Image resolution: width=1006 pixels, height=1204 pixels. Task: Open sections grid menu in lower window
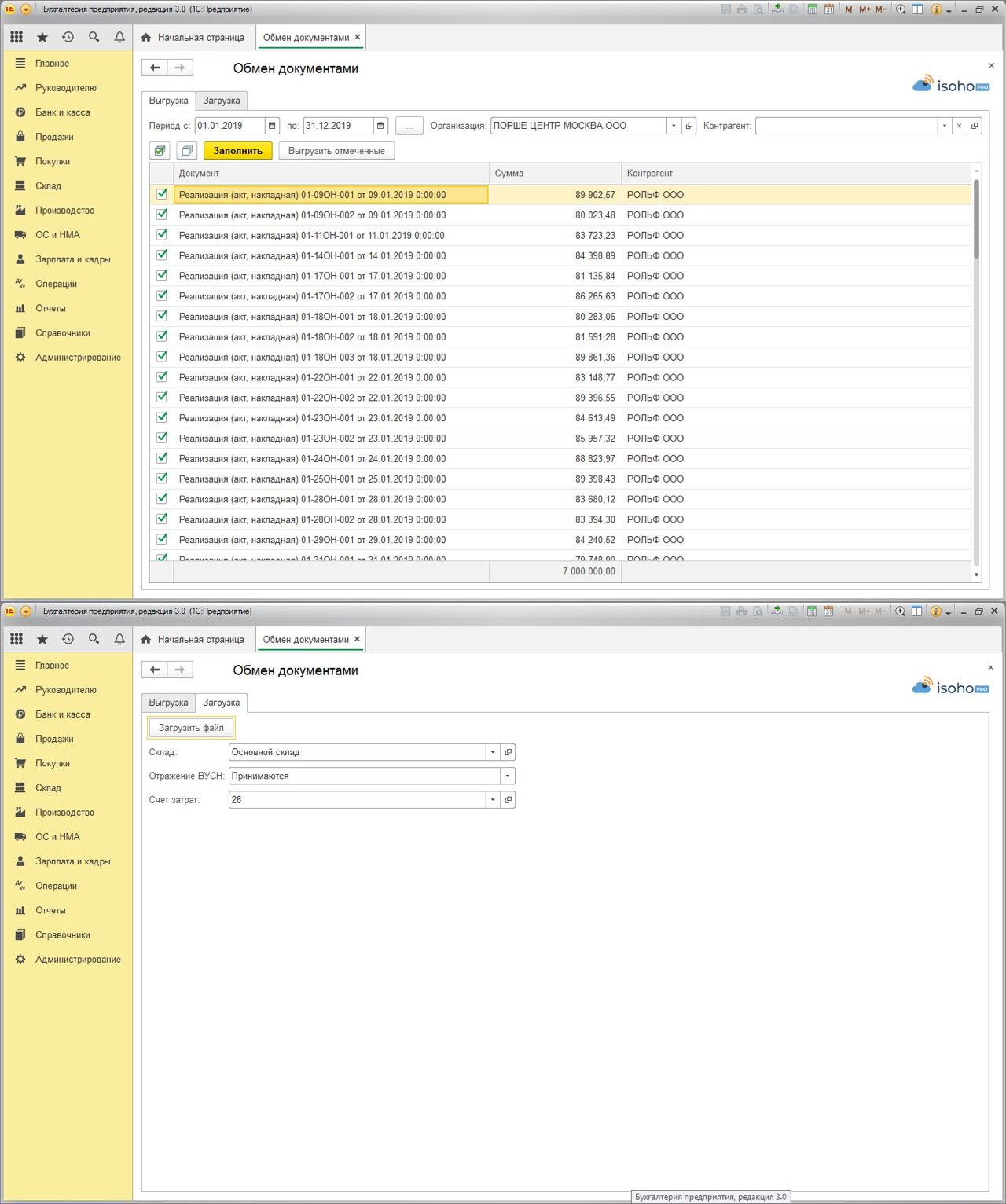[17, 639]
